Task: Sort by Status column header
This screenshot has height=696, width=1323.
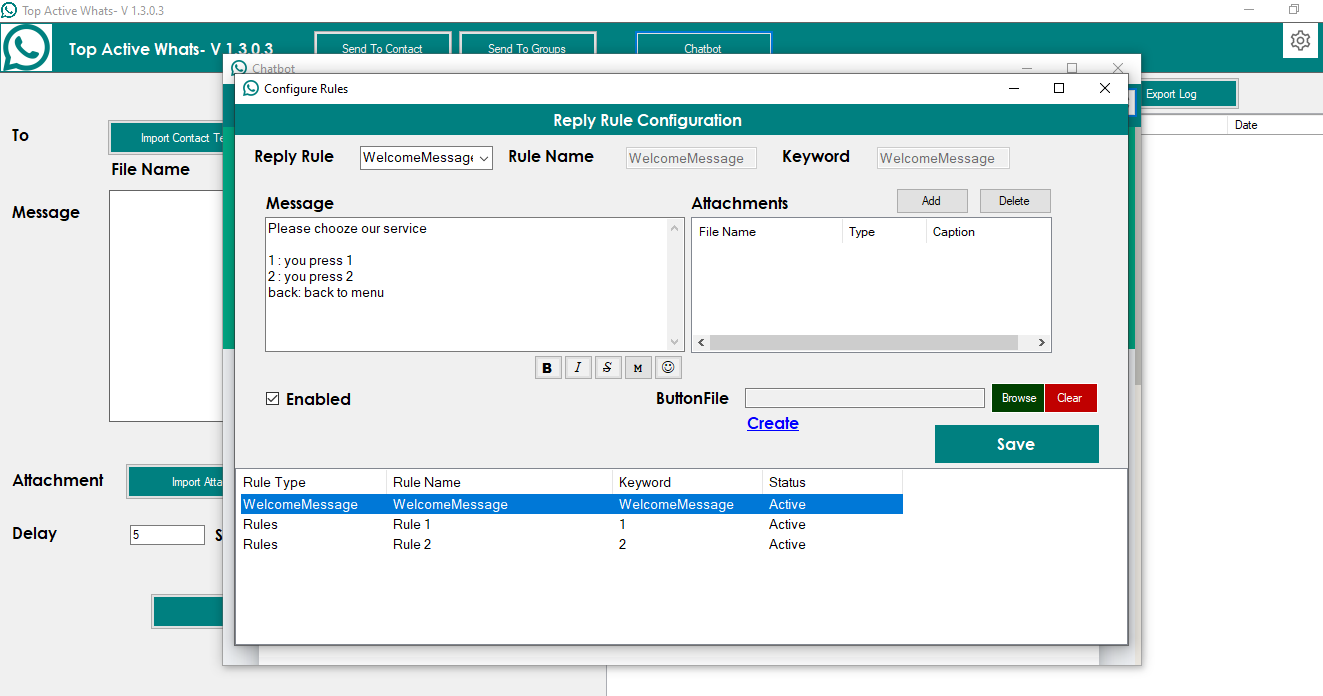Action: [832, 482]
